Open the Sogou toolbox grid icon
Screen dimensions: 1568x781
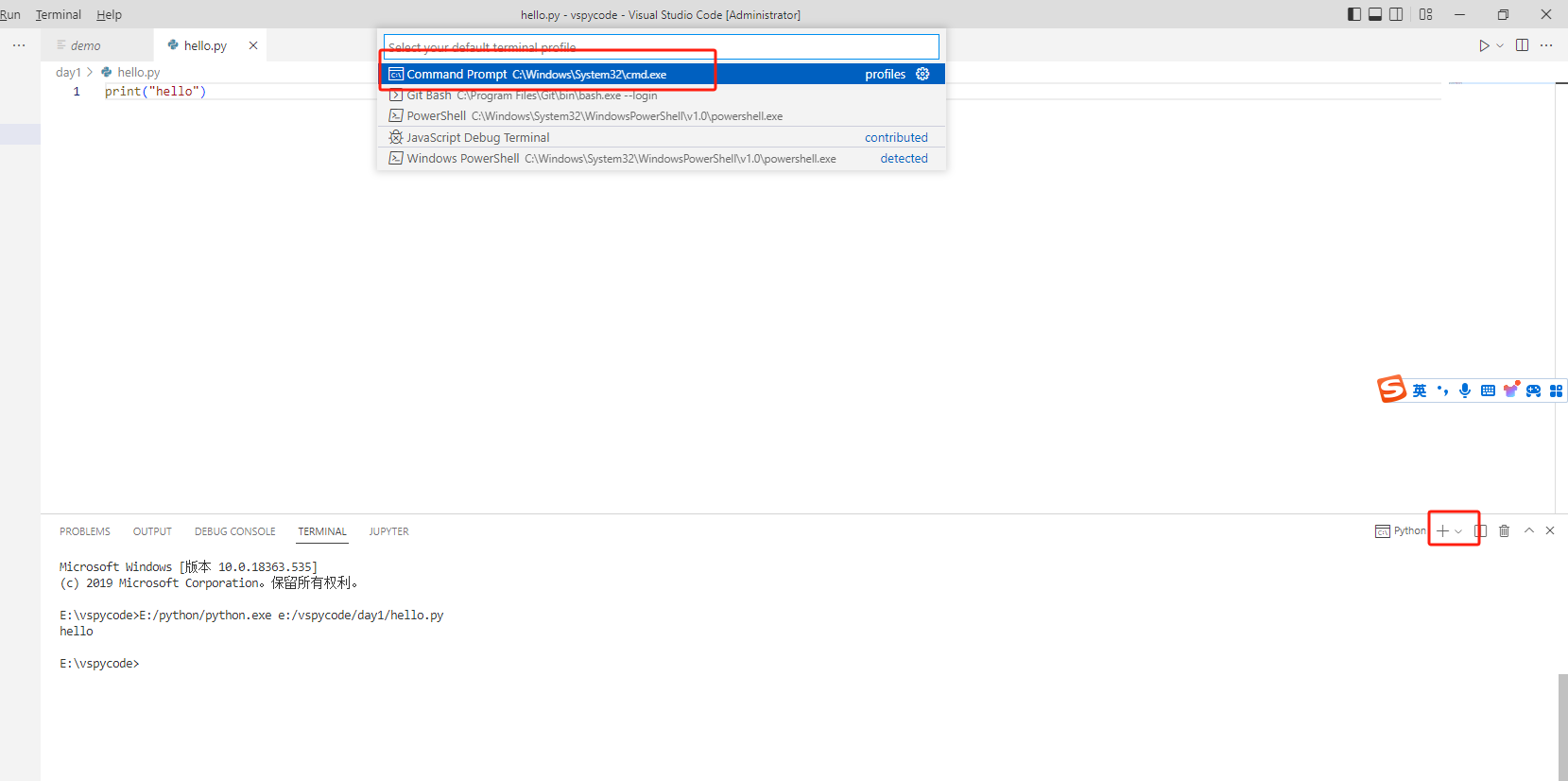point(1556,390)
